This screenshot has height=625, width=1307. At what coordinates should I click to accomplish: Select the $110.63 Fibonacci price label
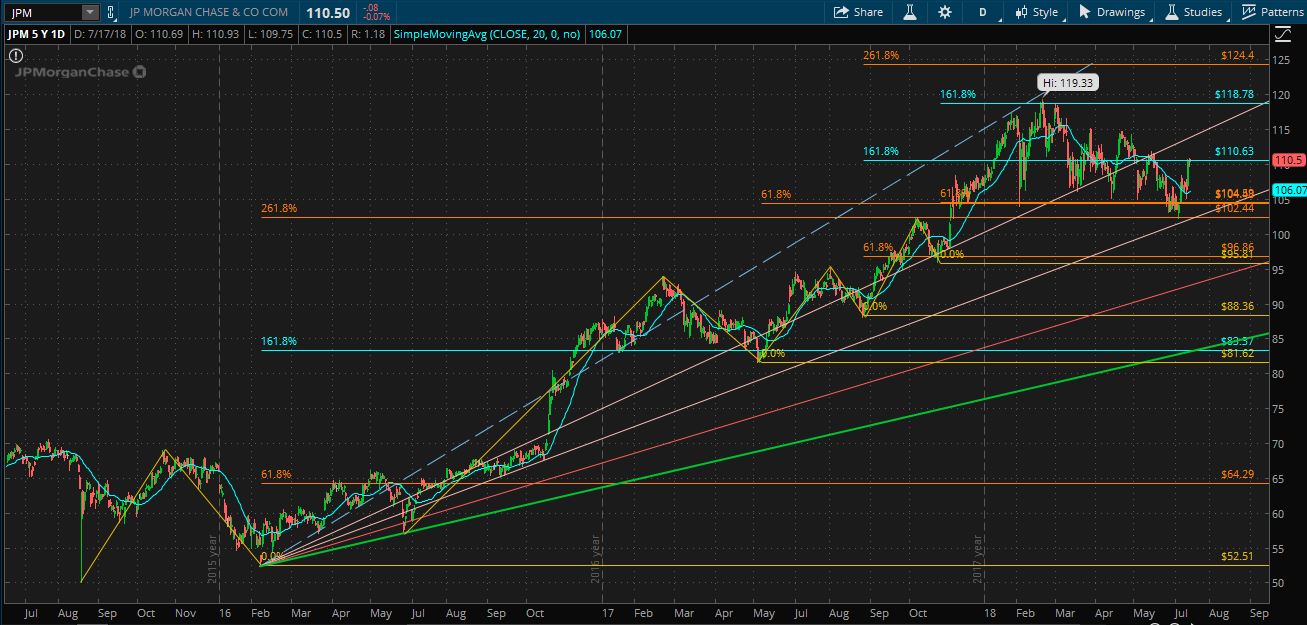coord(1234,152)
